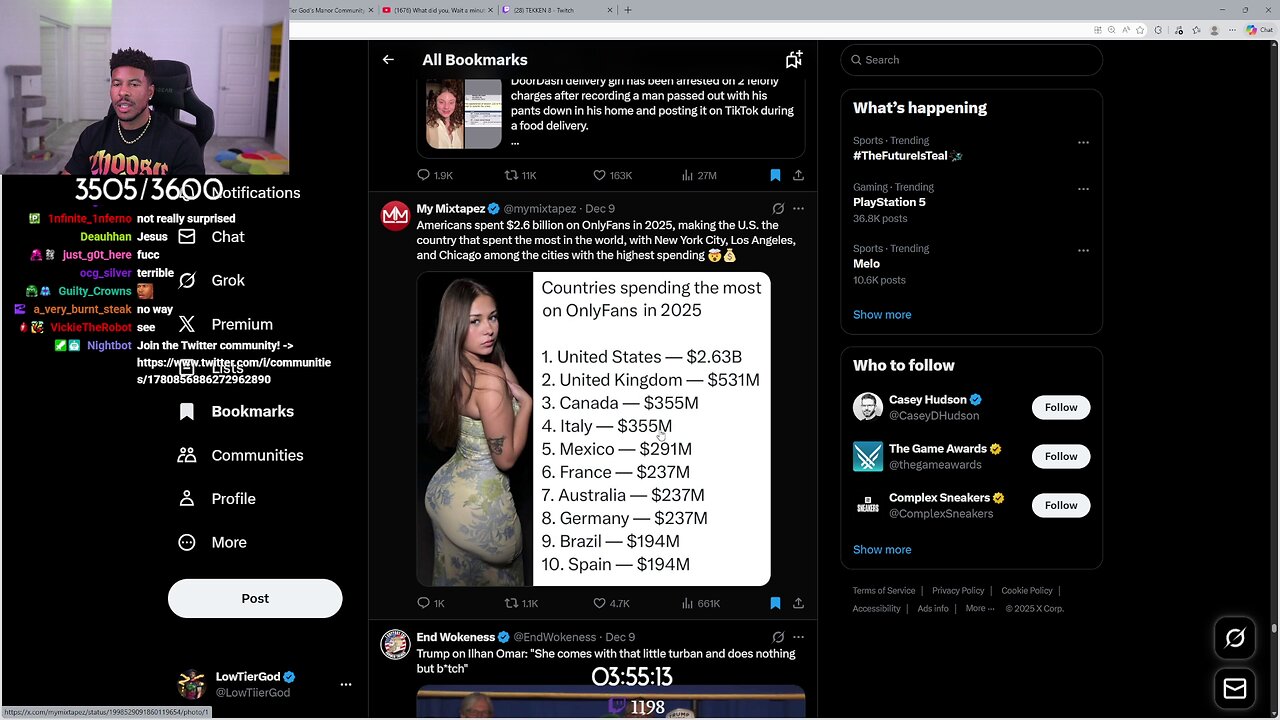Open Profile in sidebar navigation
Screen dimensions: 1280x720
pos(216,498)
